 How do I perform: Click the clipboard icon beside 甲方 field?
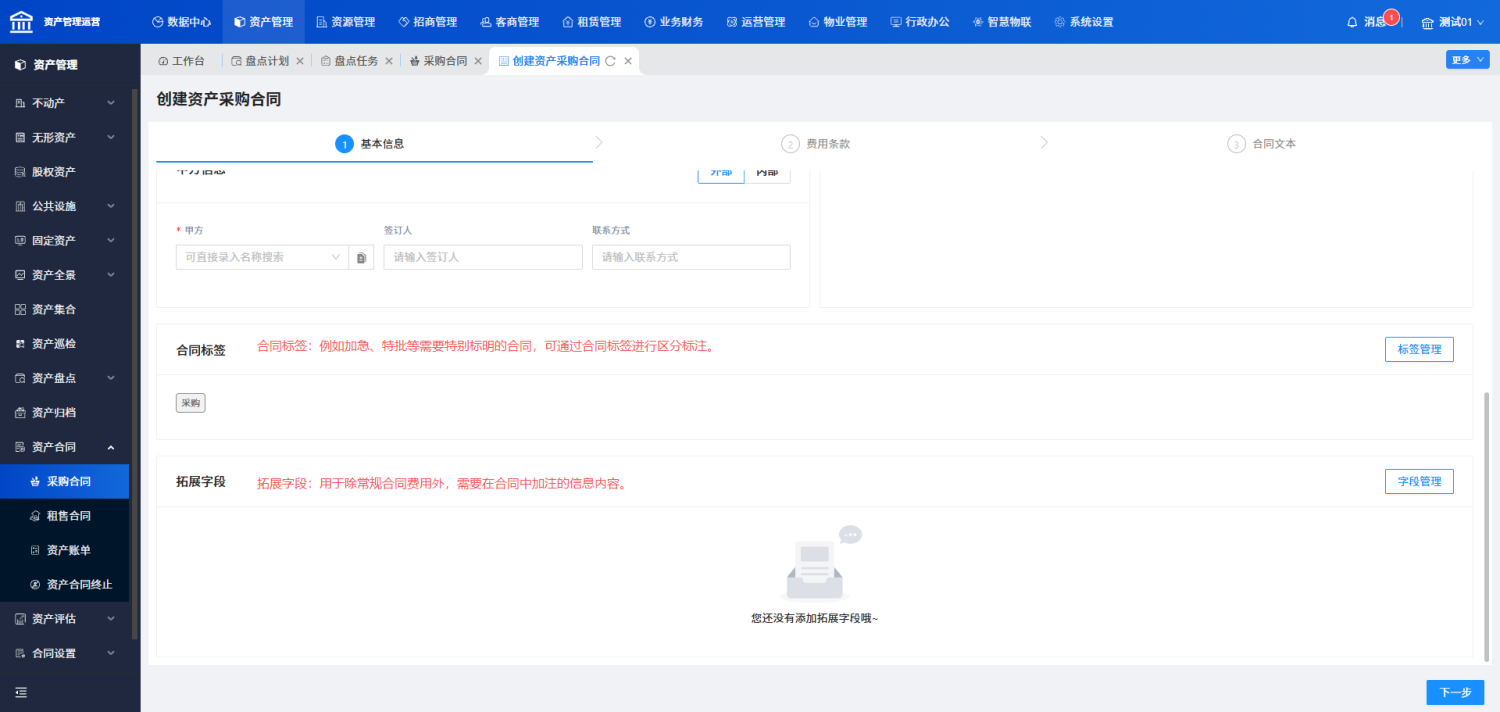coord(361,257)
